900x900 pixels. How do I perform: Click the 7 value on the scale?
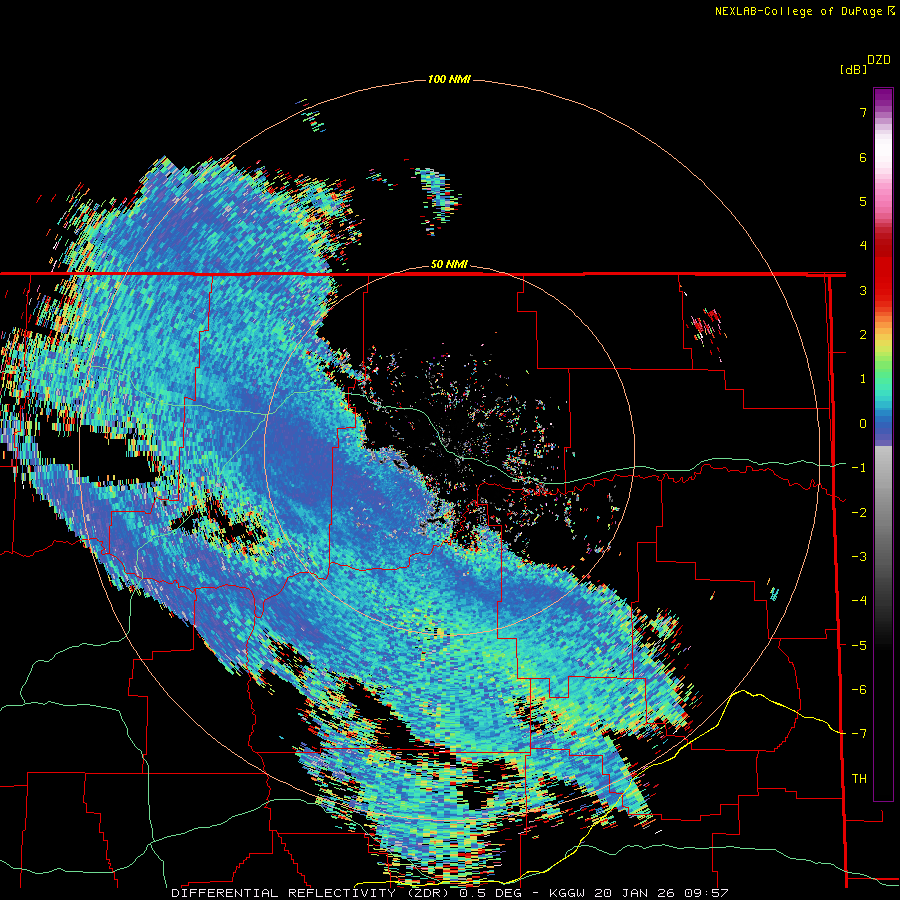click(x=863, y=112)
